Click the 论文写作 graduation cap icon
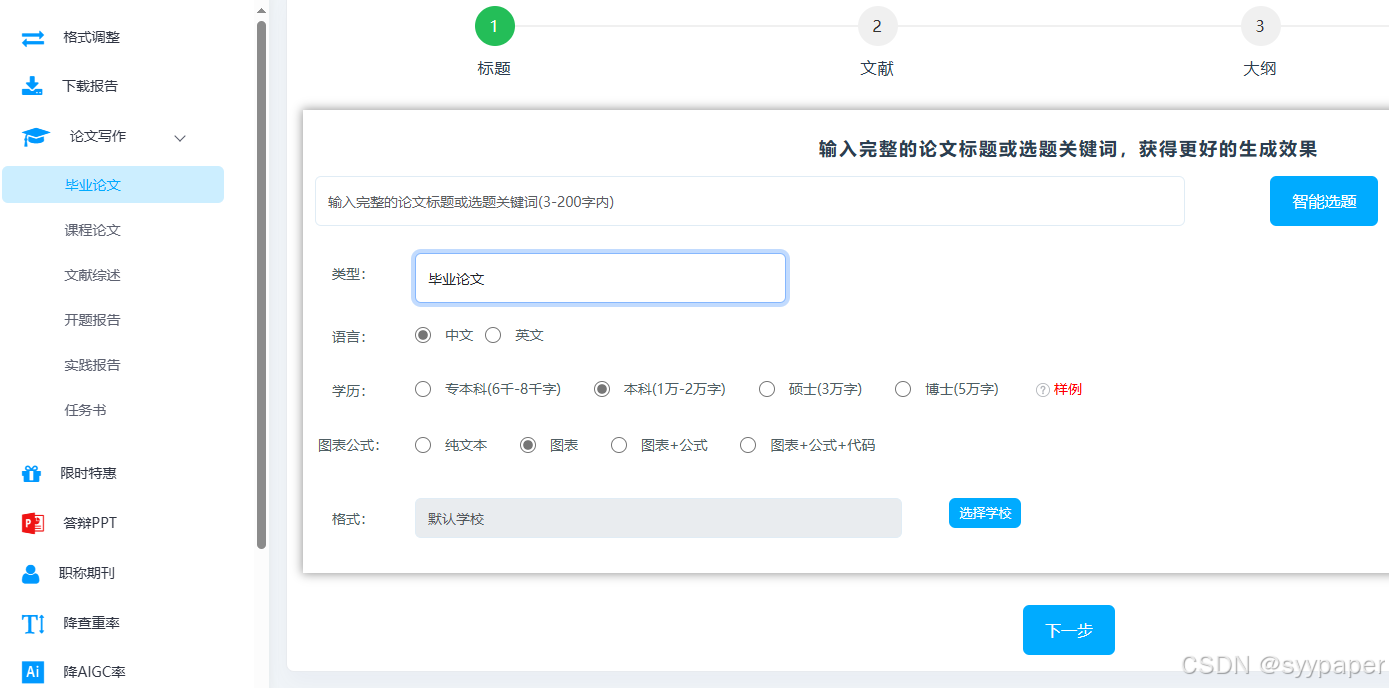 [x=36, y=137]
